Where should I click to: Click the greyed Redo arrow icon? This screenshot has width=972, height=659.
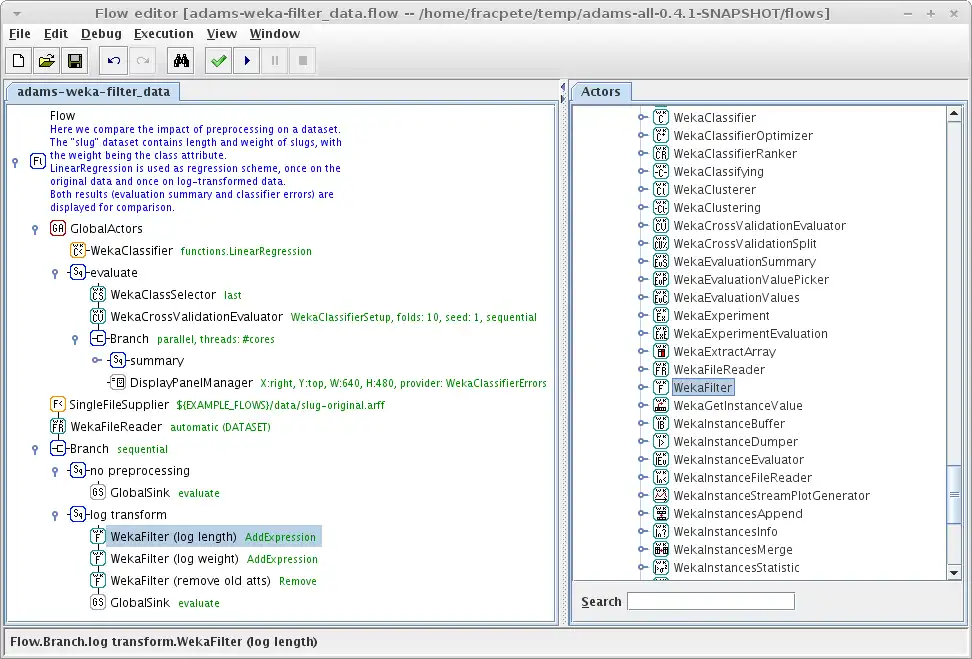(143, 61)
